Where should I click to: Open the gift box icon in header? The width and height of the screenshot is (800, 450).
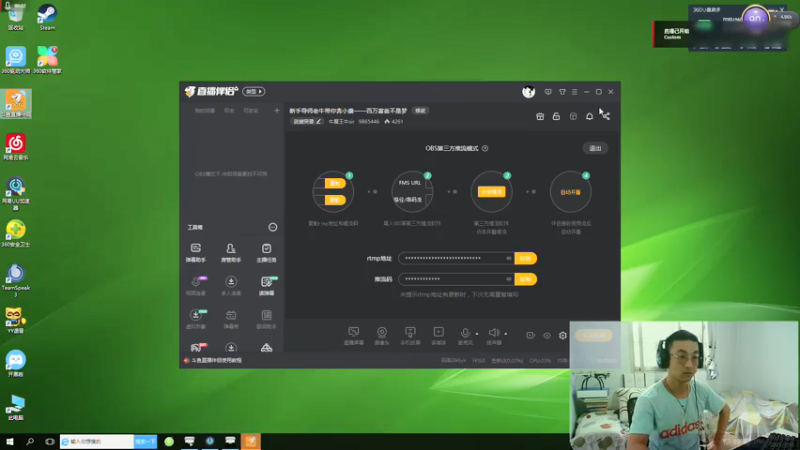coord(540,116)
